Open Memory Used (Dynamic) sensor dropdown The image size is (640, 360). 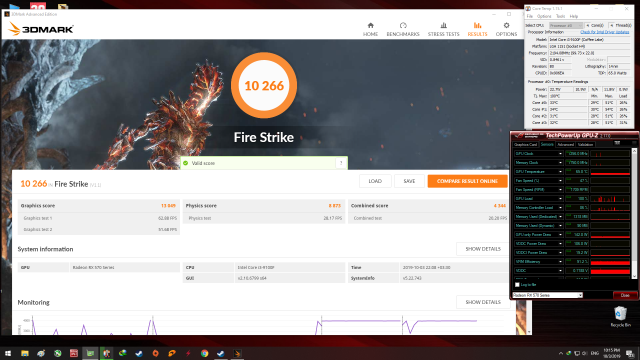(x=560, y=226)
